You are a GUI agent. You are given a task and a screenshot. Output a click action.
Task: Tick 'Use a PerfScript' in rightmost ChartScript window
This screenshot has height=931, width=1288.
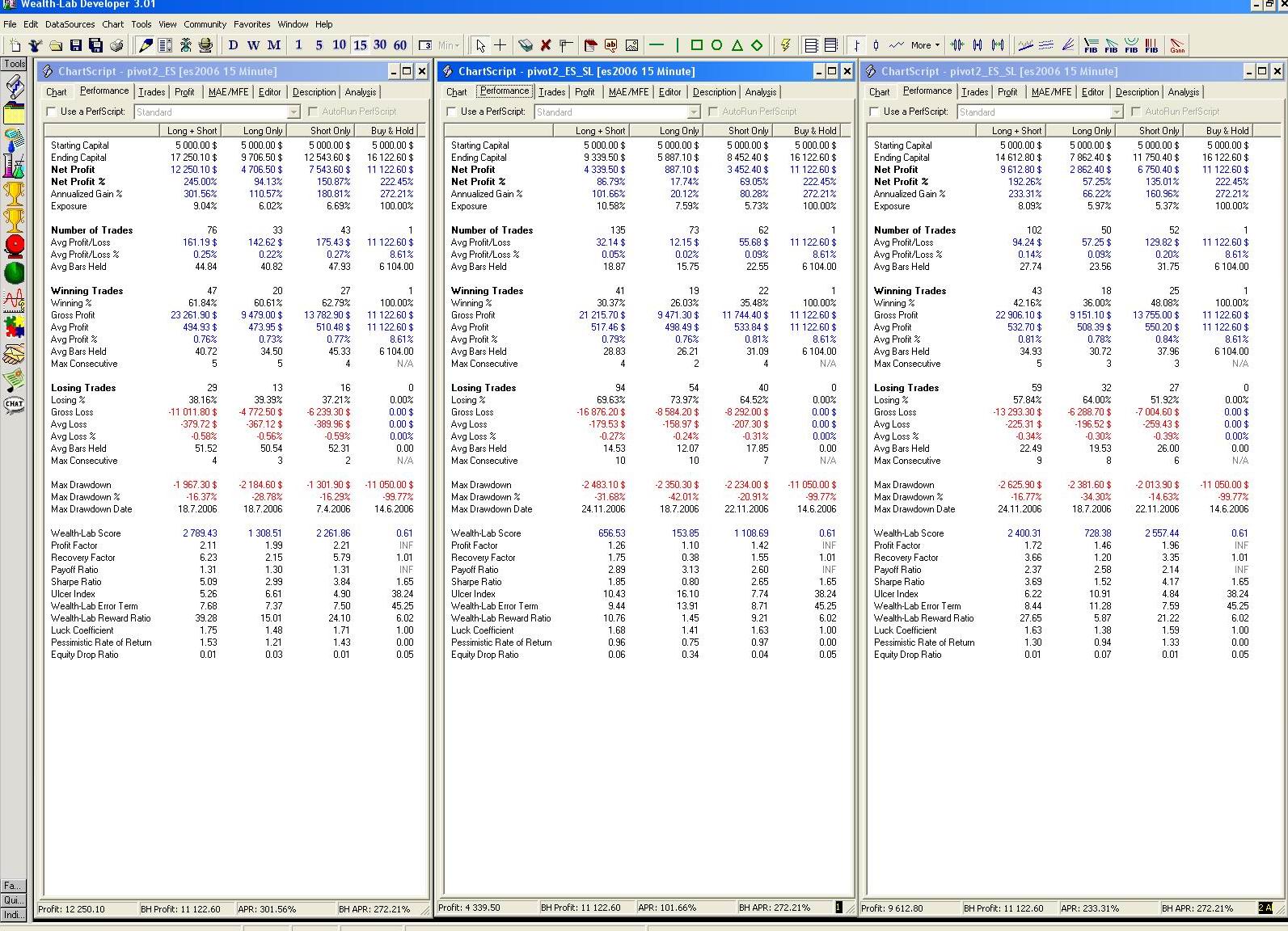pos(875,112)
